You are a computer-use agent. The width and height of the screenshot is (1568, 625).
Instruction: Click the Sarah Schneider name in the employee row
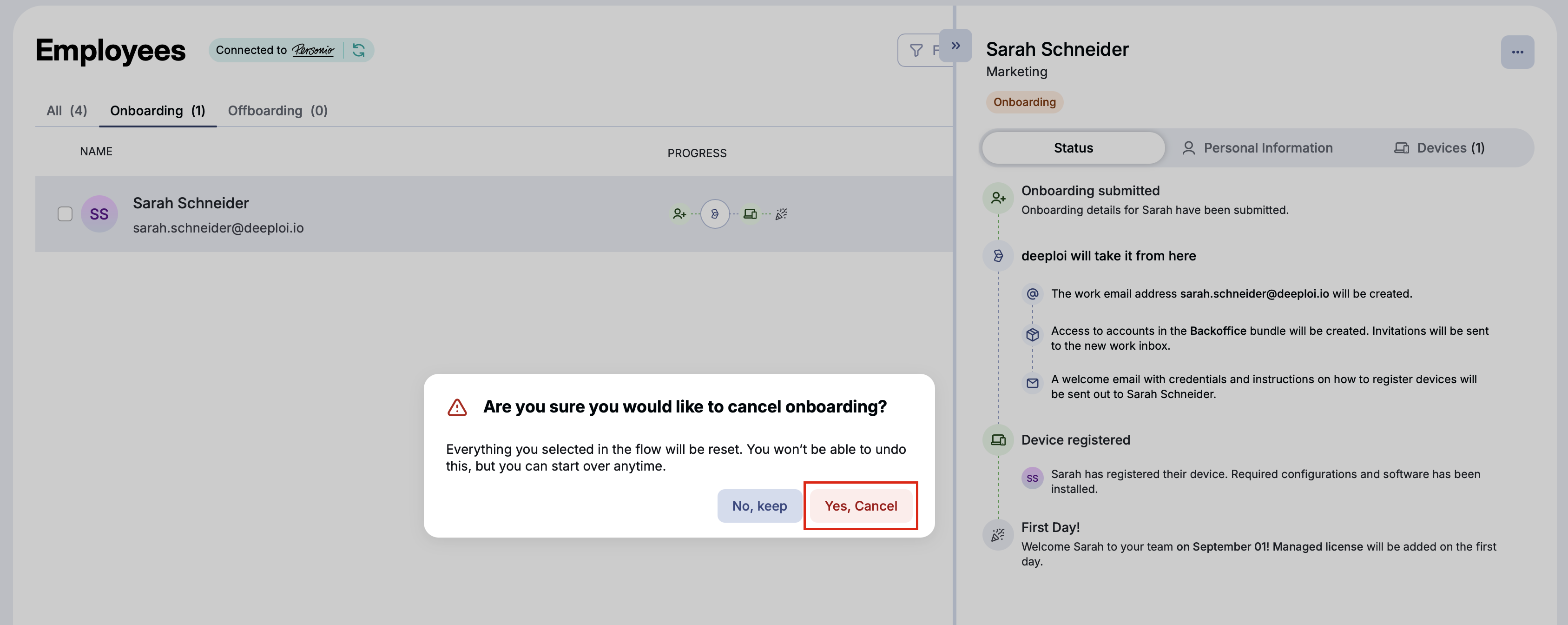point(191,203)
